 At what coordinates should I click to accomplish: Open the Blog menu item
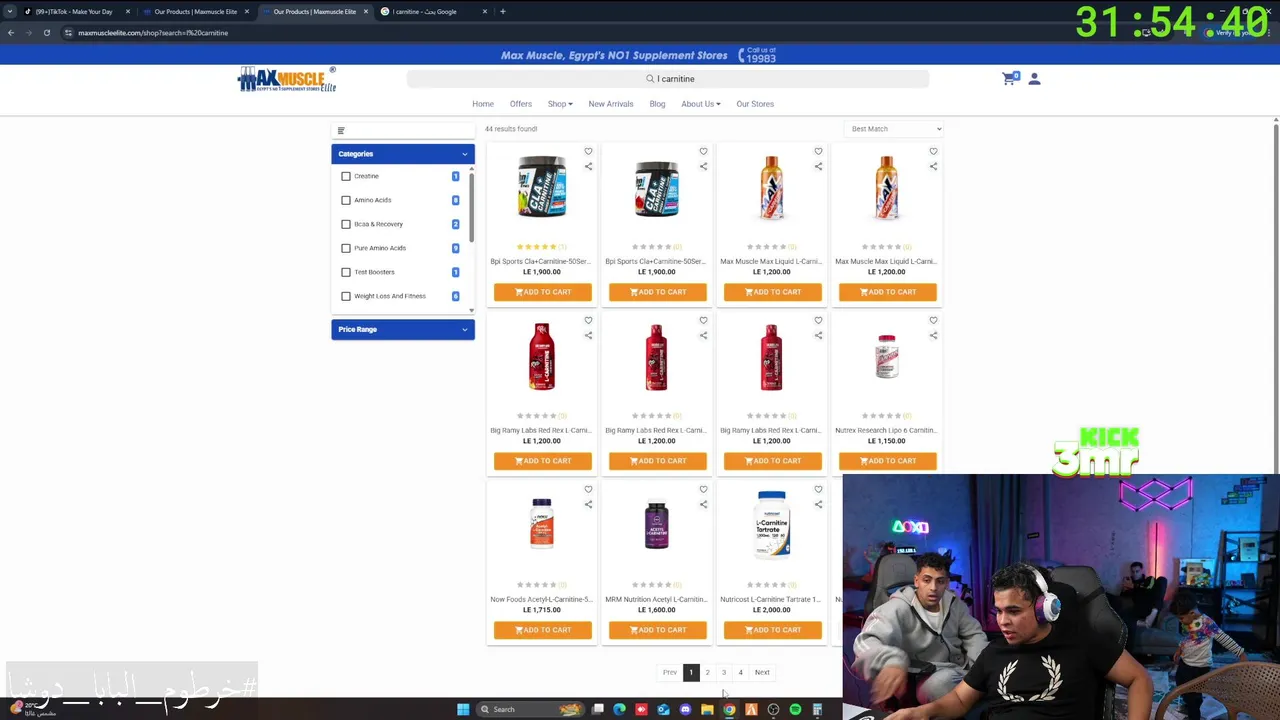(657, 104)
